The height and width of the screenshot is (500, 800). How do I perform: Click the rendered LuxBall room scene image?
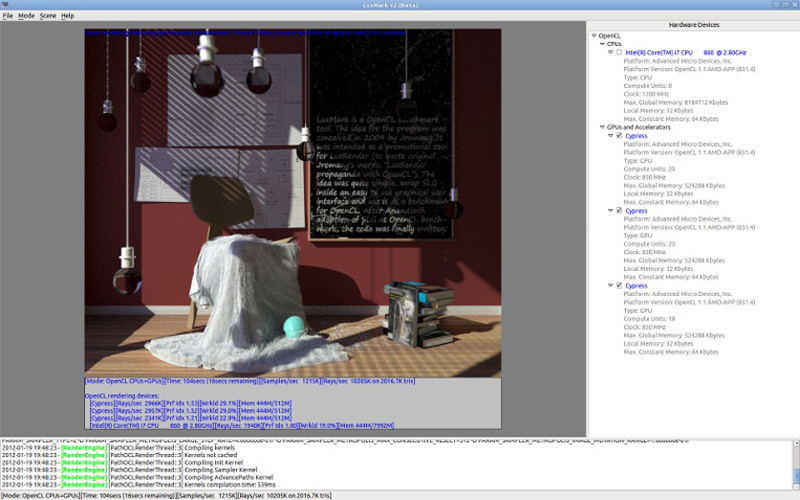[293, 203]
